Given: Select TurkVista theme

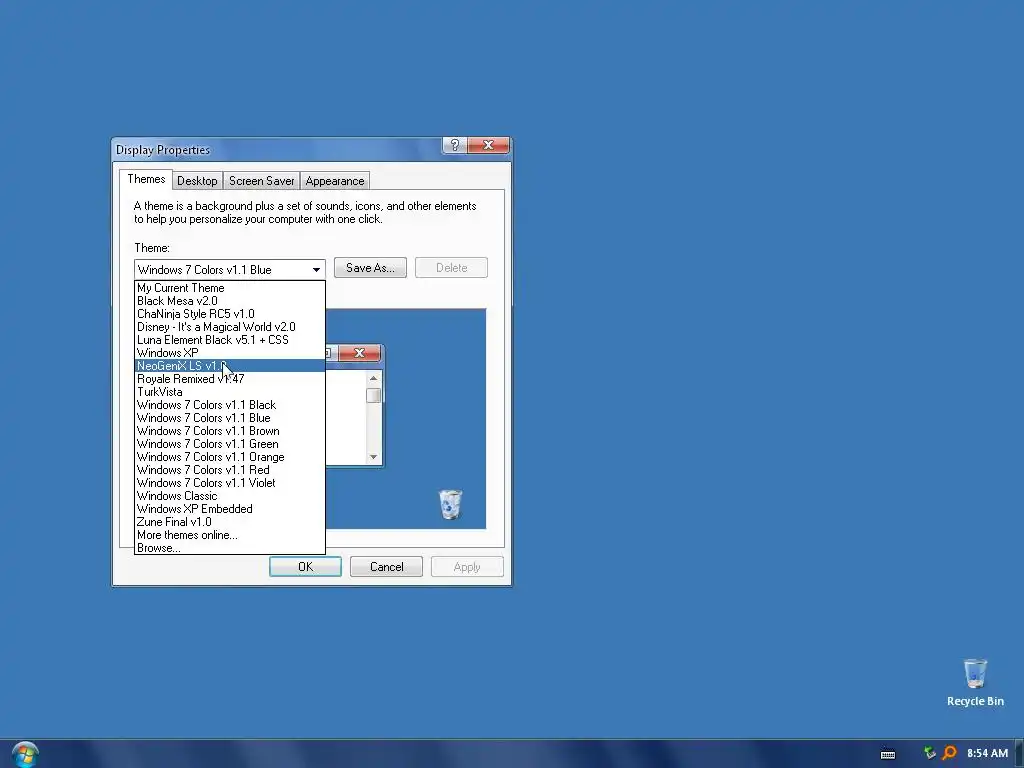Looking at the screenshot, I should (x=230, y=392).
